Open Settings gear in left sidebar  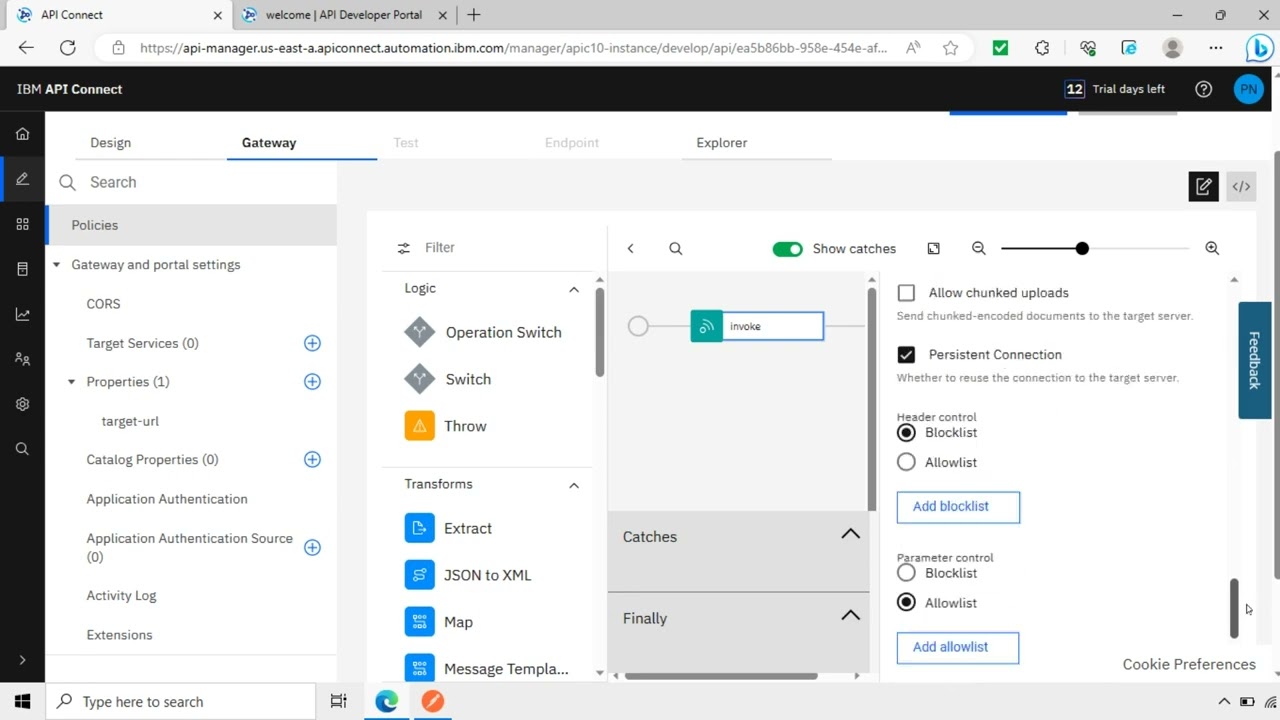coord(22,404)
